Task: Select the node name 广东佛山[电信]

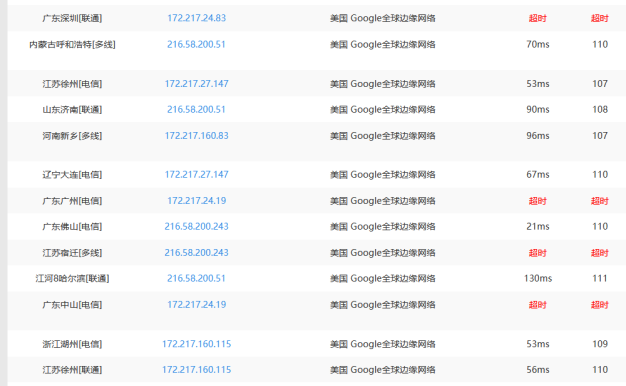Action: pos(72,226)
